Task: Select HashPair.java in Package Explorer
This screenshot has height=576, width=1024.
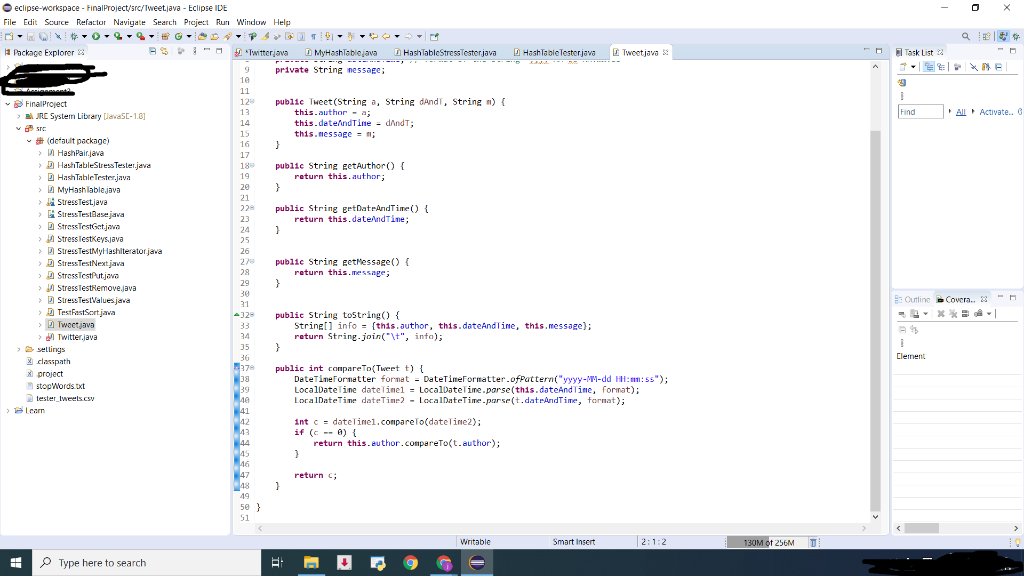Action: pos(80,153)
